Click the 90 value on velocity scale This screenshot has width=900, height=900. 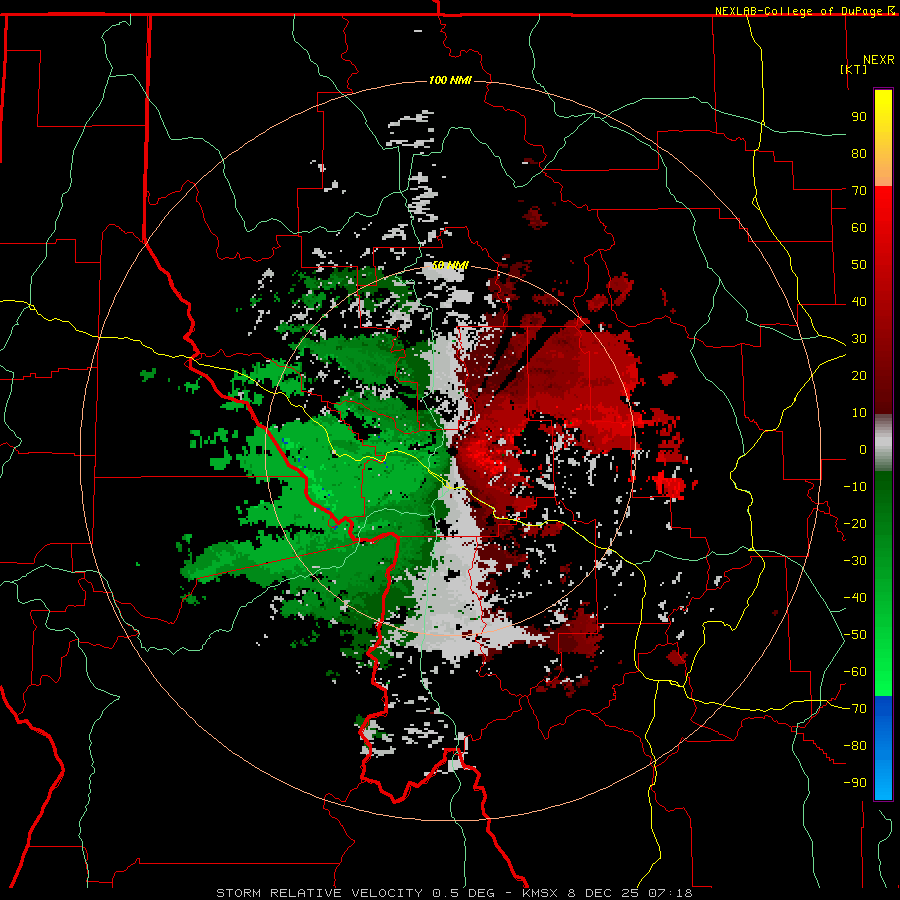coord(859,117)
